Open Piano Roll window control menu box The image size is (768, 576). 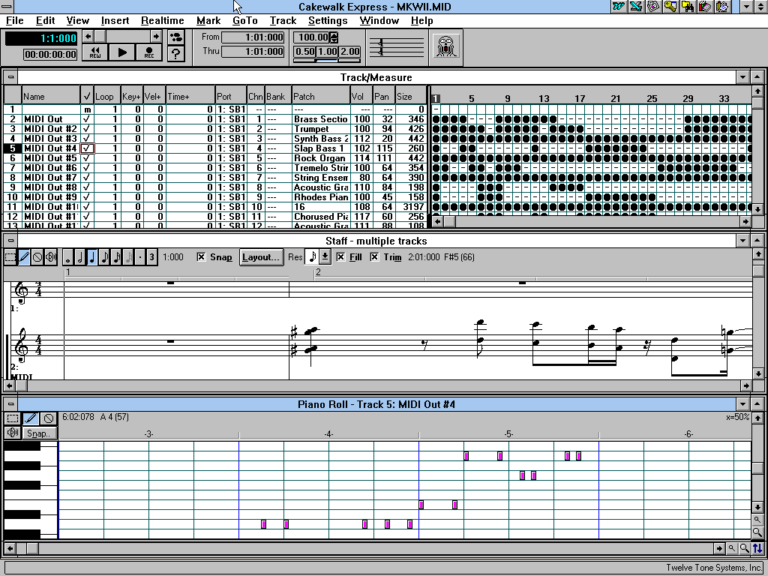pyautogui.click(x=10, y=404)
